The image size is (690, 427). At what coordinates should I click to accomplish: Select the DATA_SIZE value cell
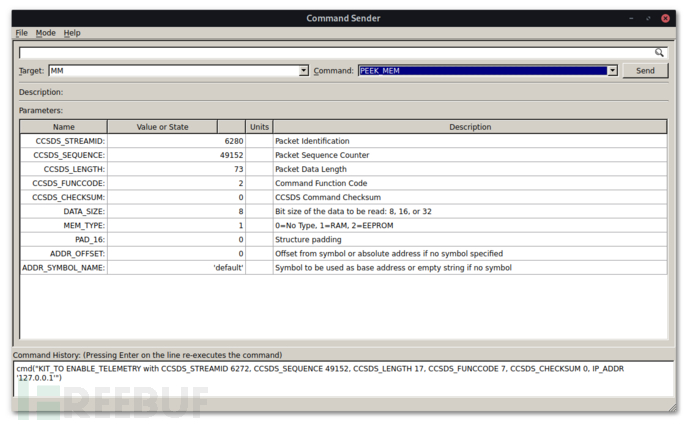click(176, 211)
